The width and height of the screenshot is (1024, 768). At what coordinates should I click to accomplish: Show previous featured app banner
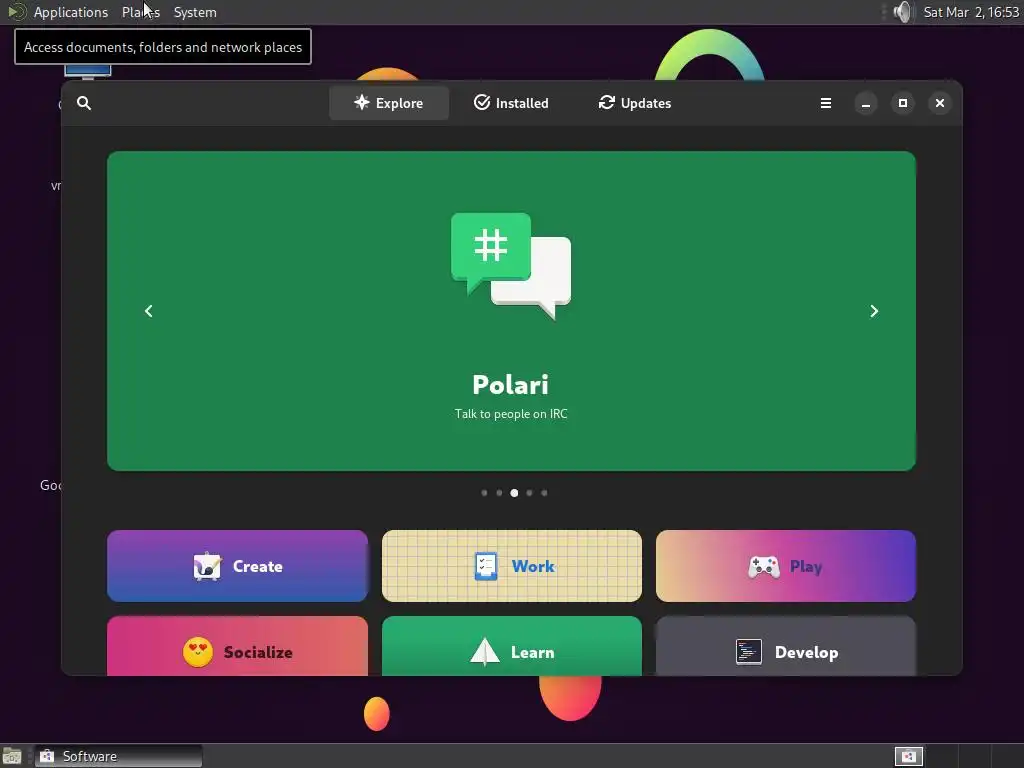149,311
